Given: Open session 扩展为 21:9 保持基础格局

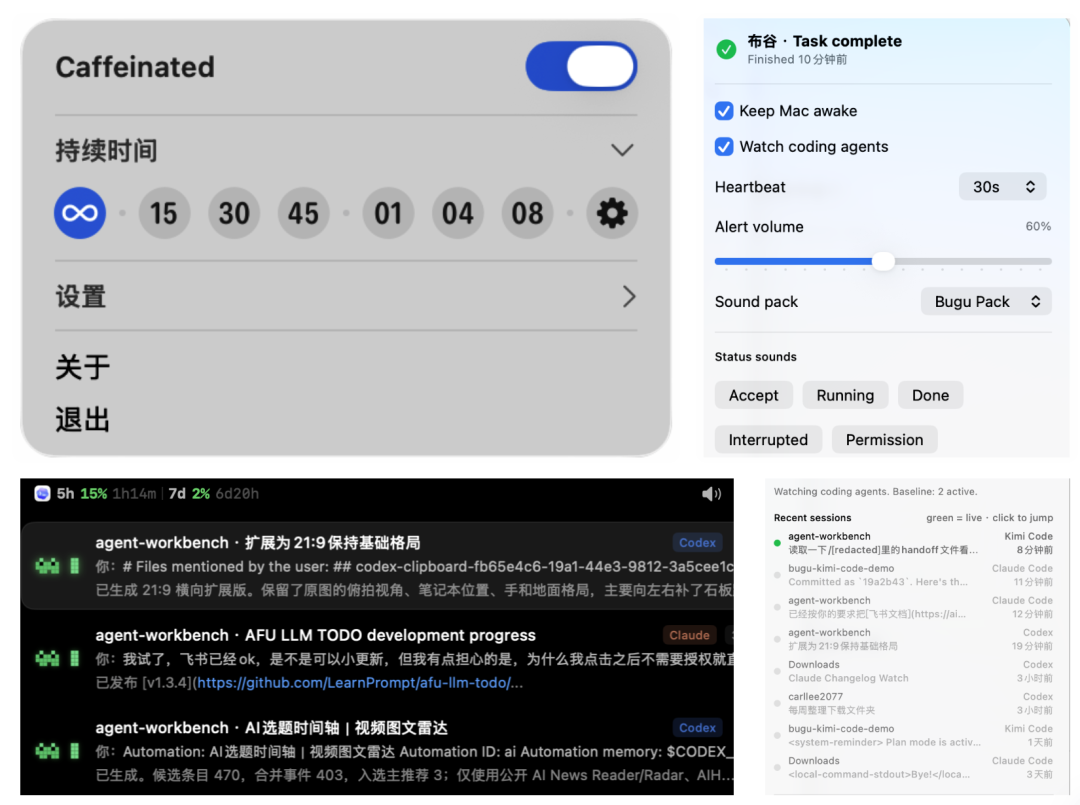Looking at the screenshot, I should click(x=377, y=566).
